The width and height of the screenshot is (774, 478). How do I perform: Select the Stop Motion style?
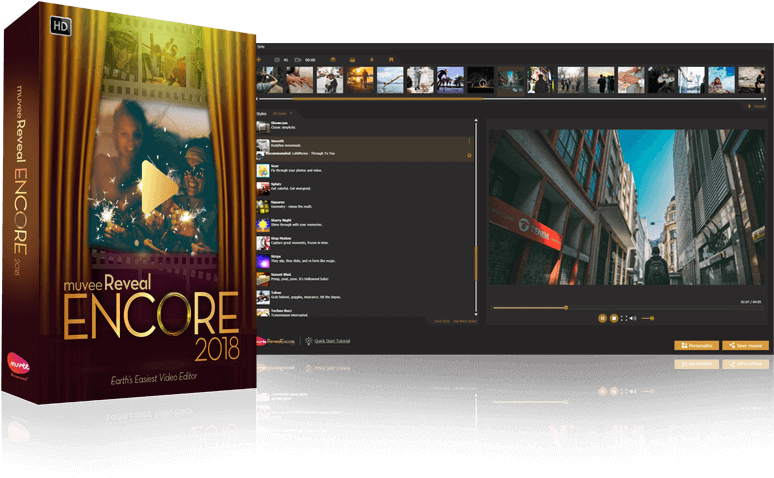[x=364, y=242]
